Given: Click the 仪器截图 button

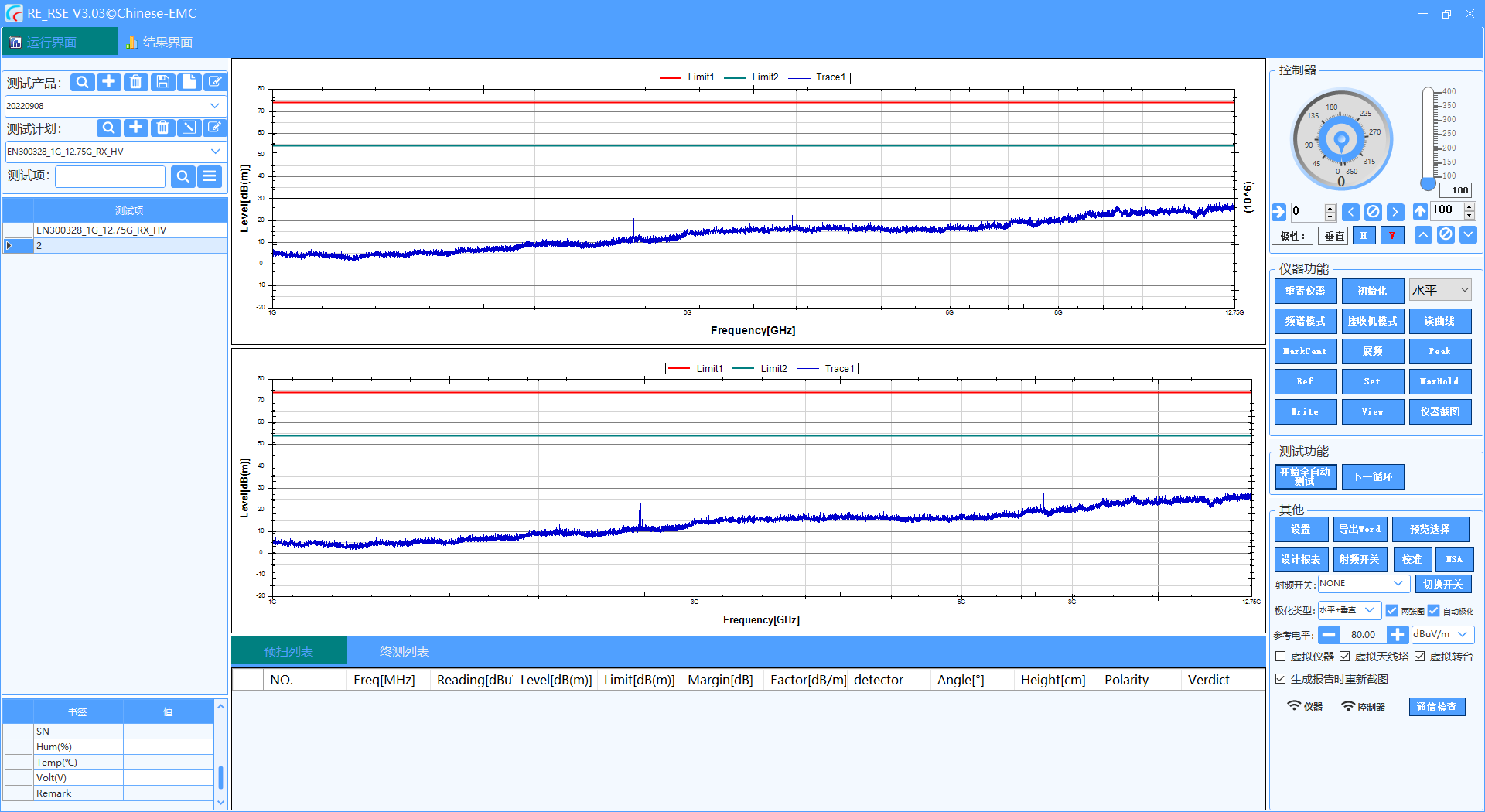Looking at the screenshot, I should (1439, 411).
